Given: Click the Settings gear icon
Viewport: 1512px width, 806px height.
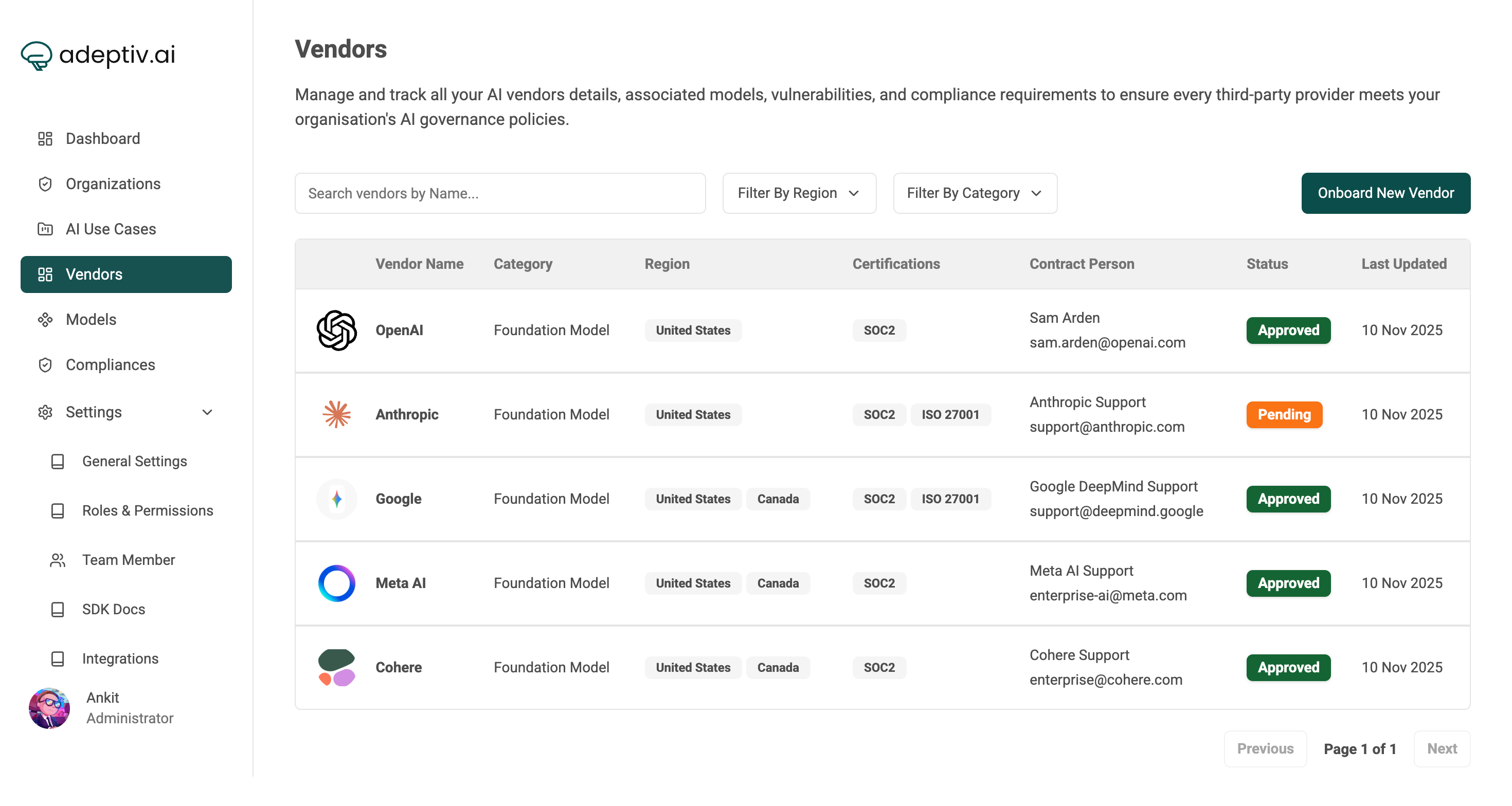Looking at the screenshot, I should (x=45, y=412).
